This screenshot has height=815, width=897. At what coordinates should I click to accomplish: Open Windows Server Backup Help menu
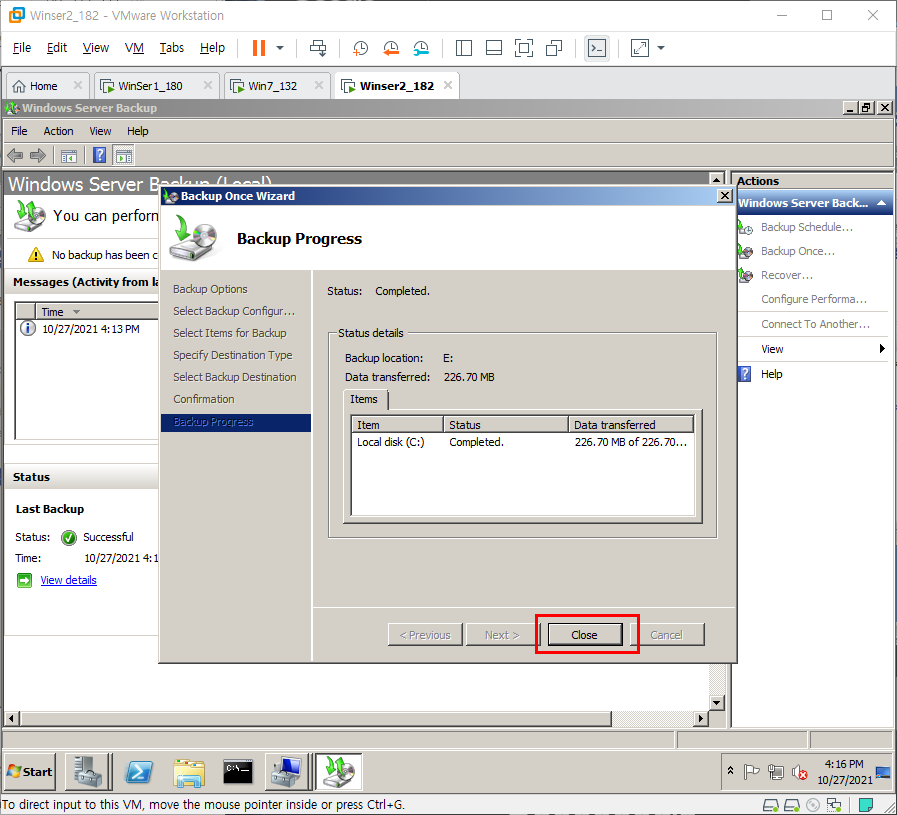point(137,131)
